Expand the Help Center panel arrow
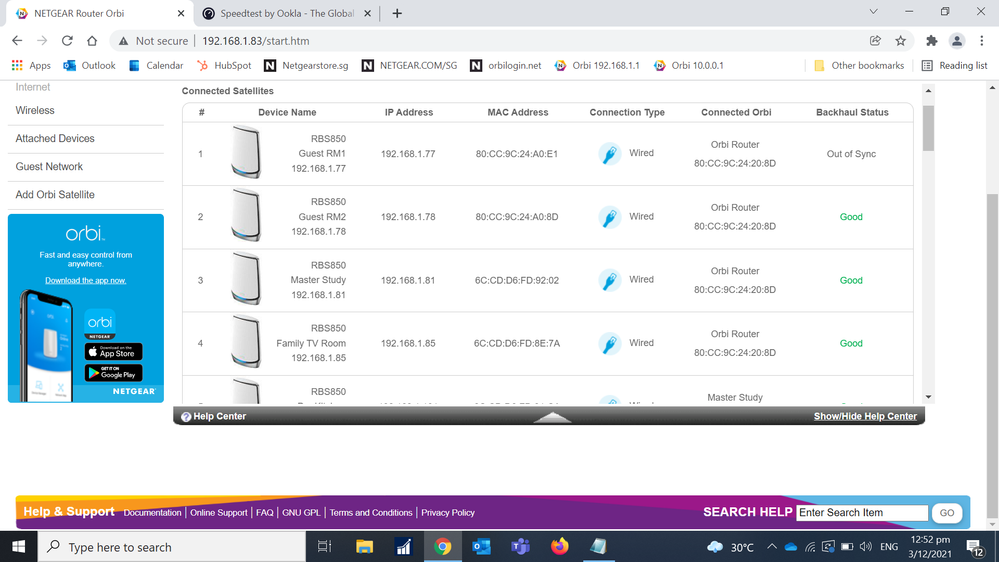 point(552,417)
